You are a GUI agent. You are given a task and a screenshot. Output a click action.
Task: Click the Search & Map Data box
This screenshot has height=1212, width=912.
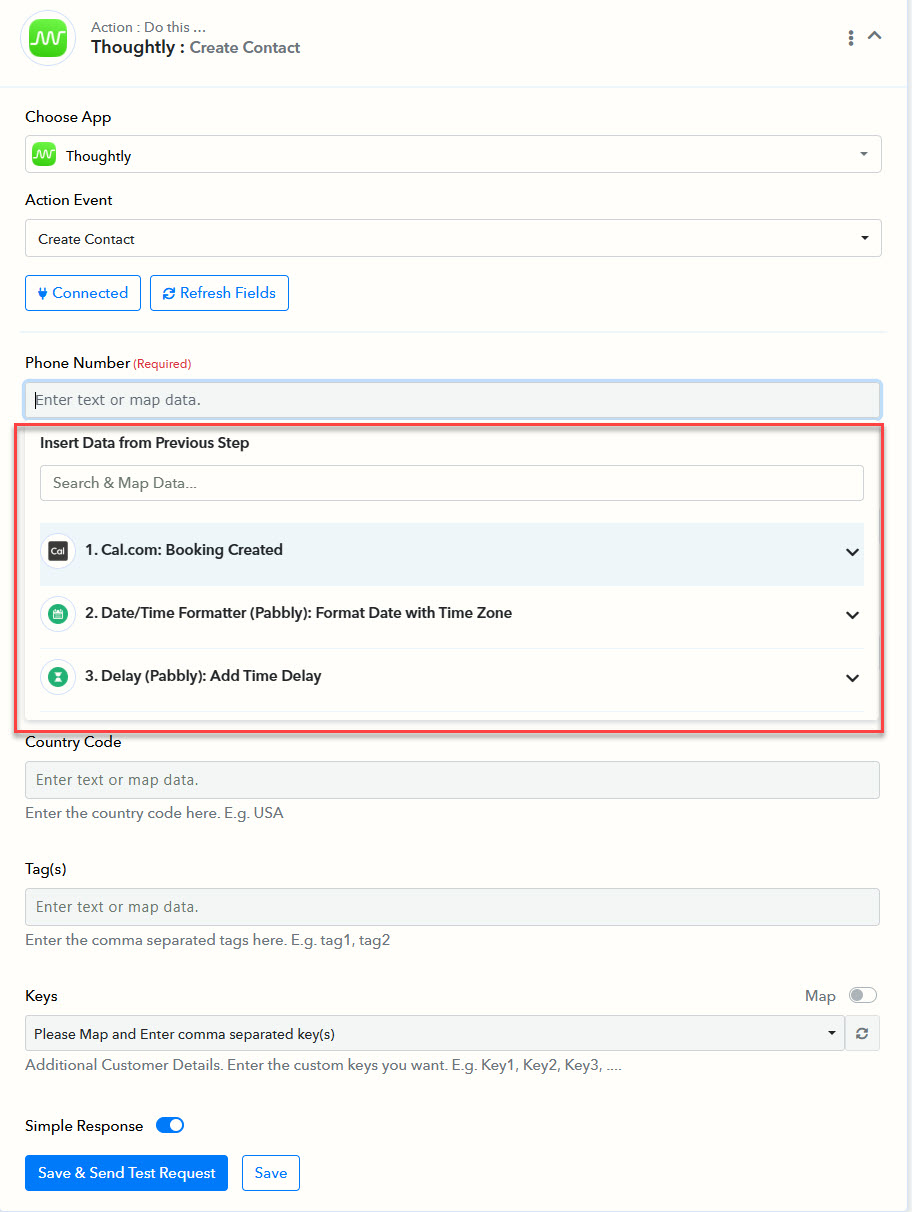click(452, 483)
